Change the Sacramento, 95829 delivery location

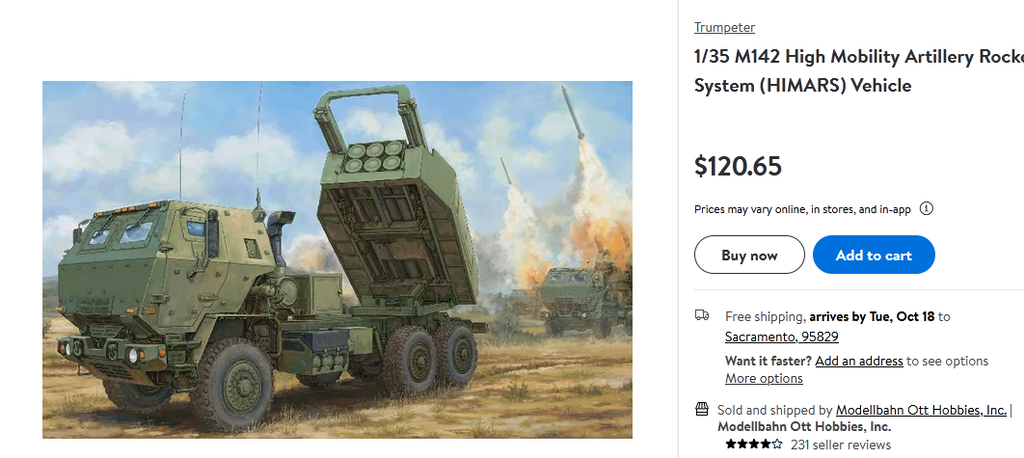coord(782,337)
